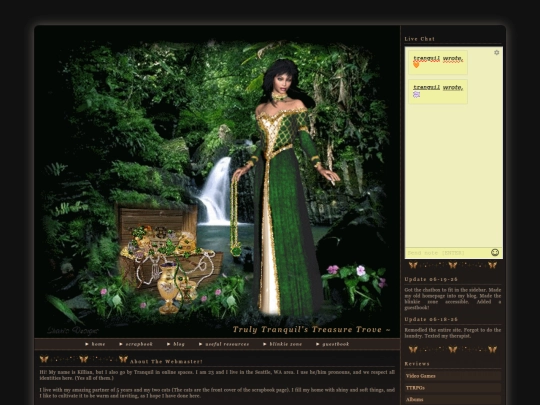Open the Albums reviews entry
The image size is (540, 405).
(x=453, y=399)
